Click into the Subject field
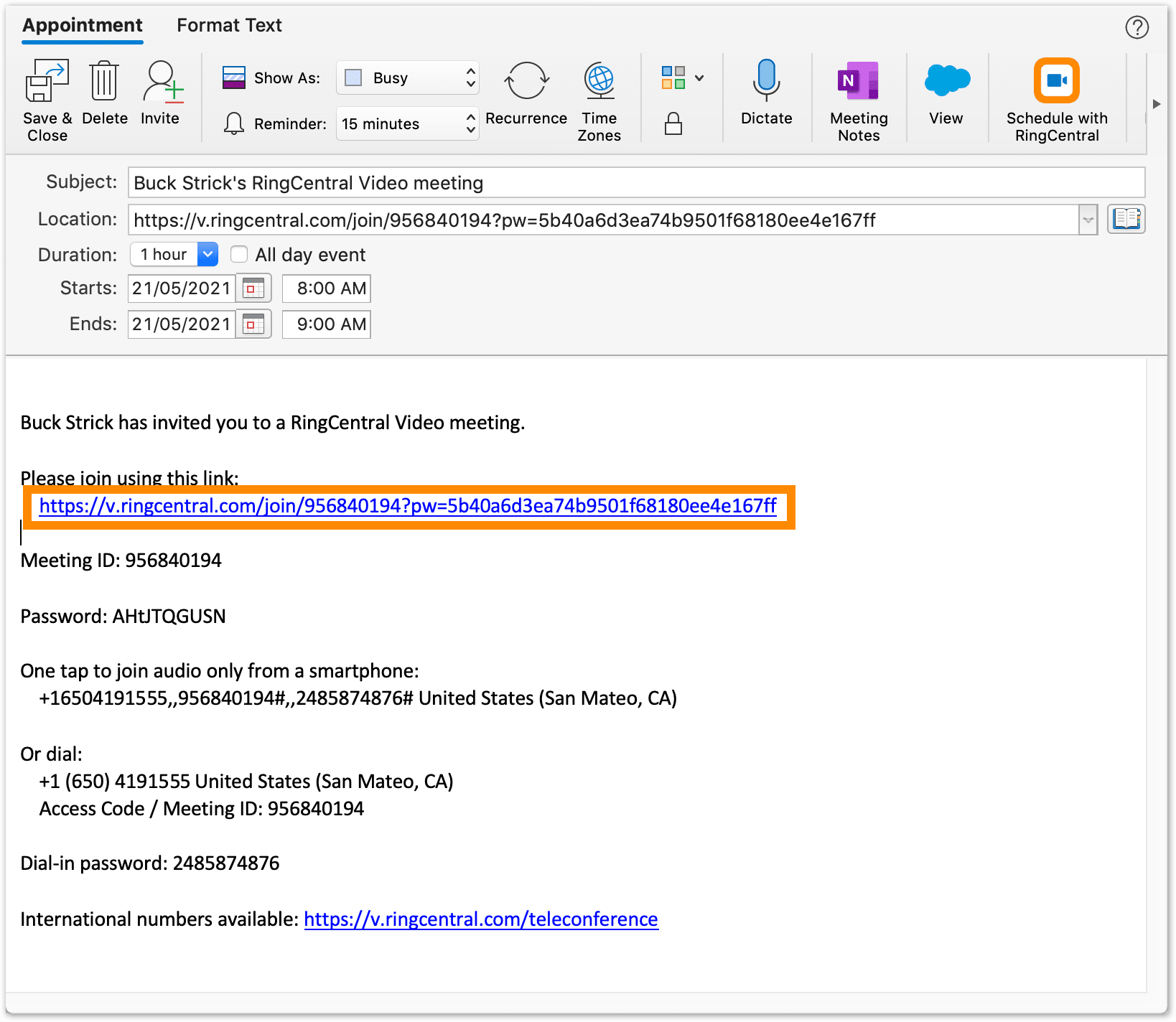Image resolution: width=1176 pixels, height=1022 pixels. click(636, 182)
